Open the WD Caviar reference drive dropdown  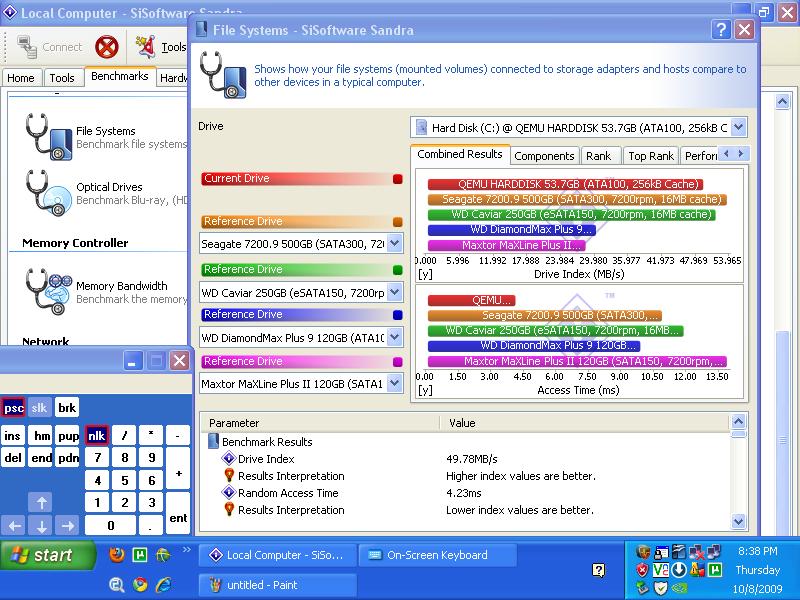point(394,292)
